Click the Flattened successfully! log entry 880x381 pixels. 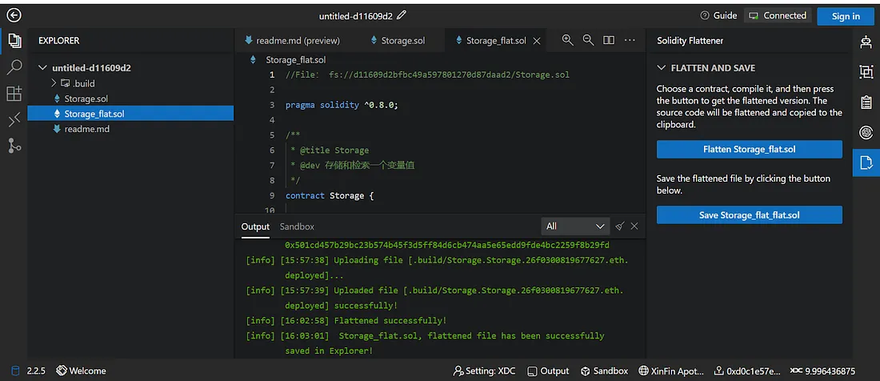[x=346, y=320]
